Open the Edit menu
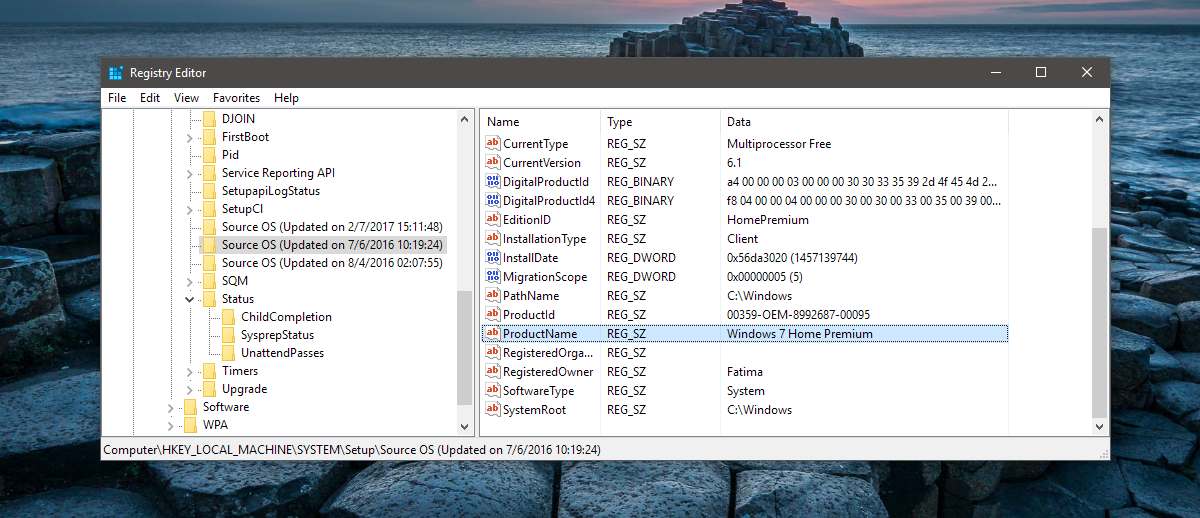Screen dimensions: 1200x518 click(x=150, y=98)
